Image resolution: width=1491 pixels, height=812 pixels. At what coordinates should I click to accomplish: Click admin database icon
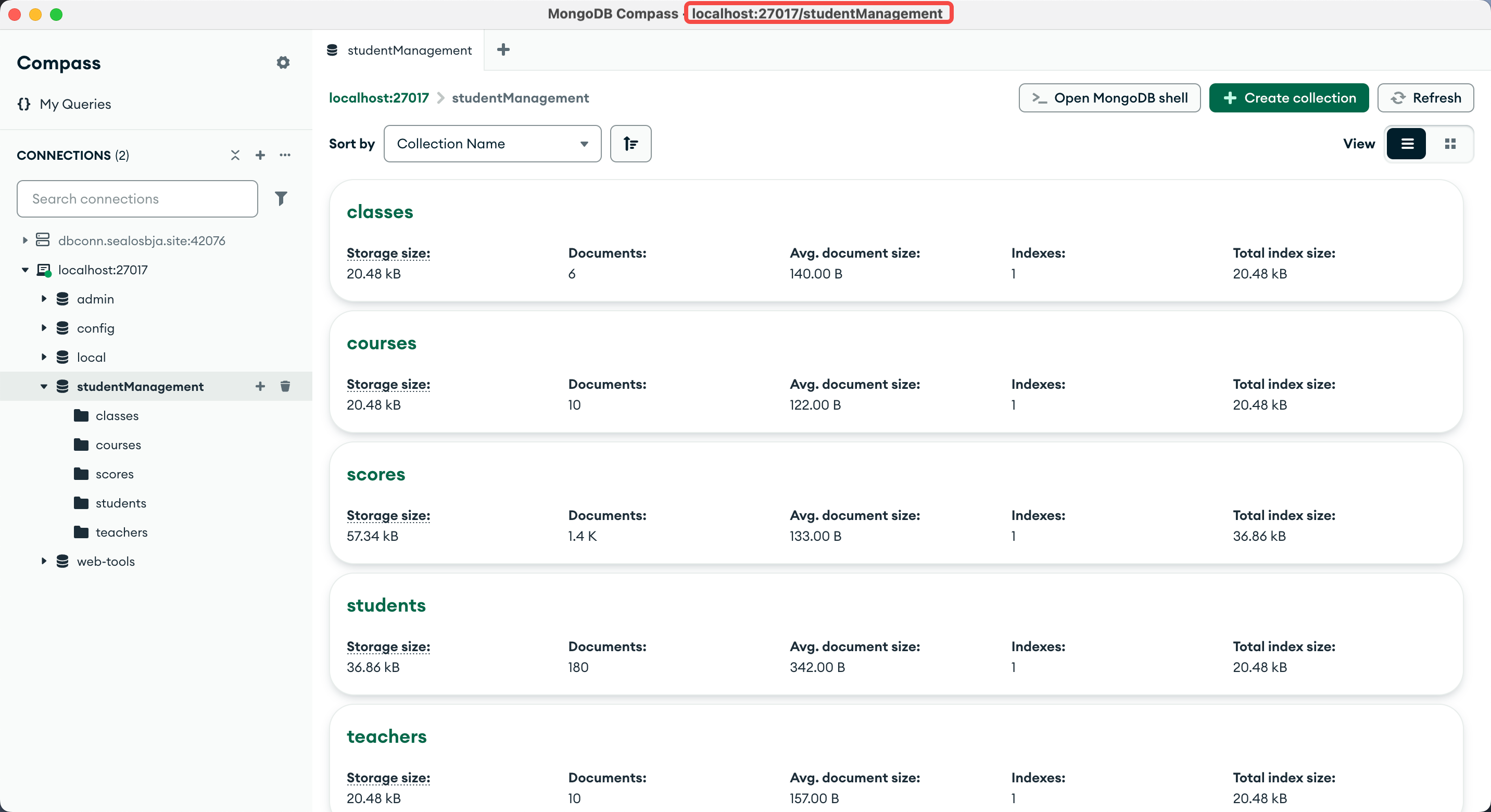pos(62,299)
